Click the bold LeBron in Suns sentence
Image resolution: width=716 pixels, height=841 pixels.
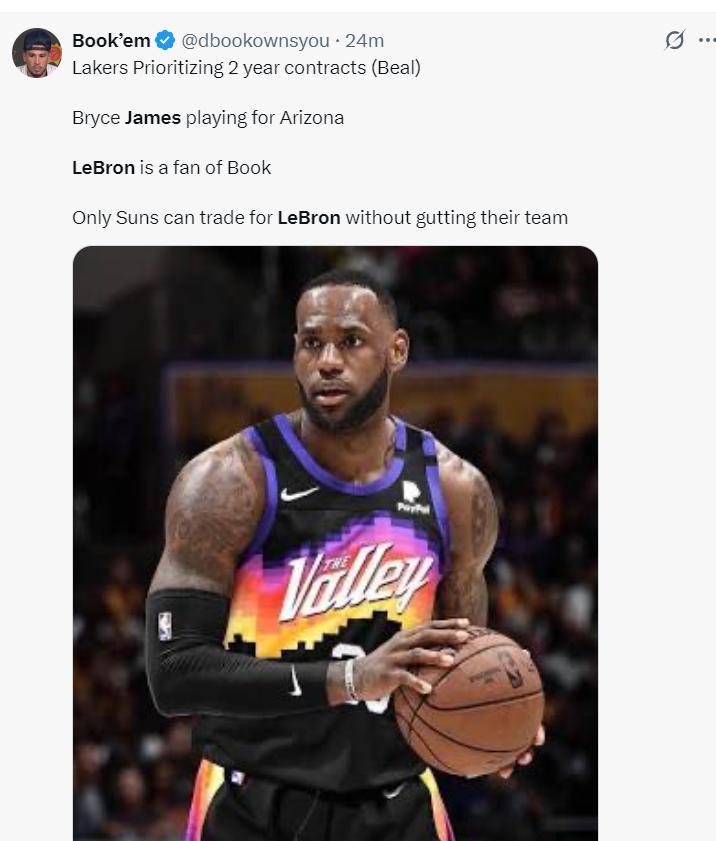309,218
